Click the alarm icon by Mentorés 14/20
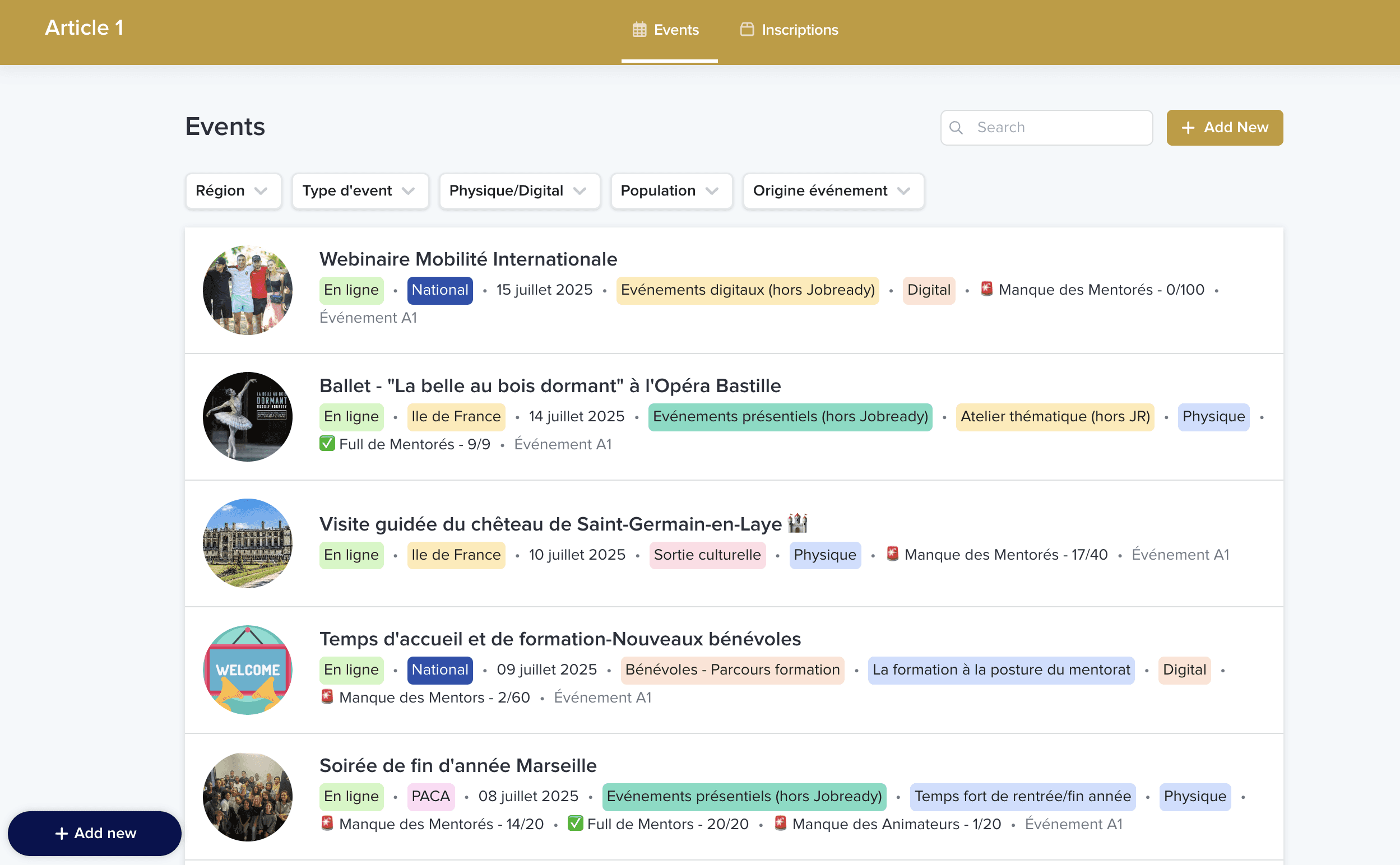 tap(327, 823)
